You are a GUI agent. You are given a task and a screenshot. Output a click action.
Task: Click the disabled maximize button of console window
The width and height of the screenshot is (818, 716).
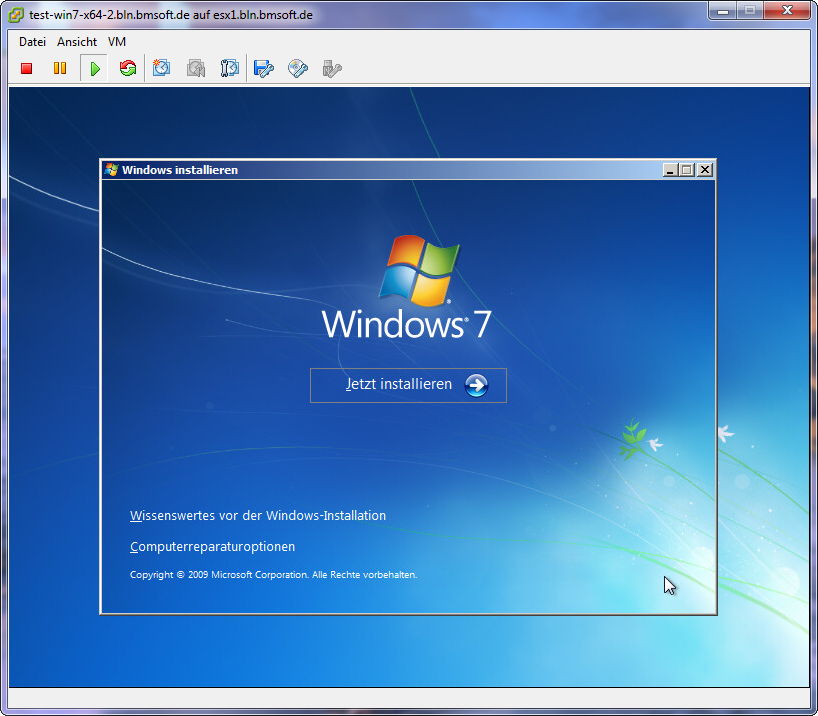(x=750, y=10)
